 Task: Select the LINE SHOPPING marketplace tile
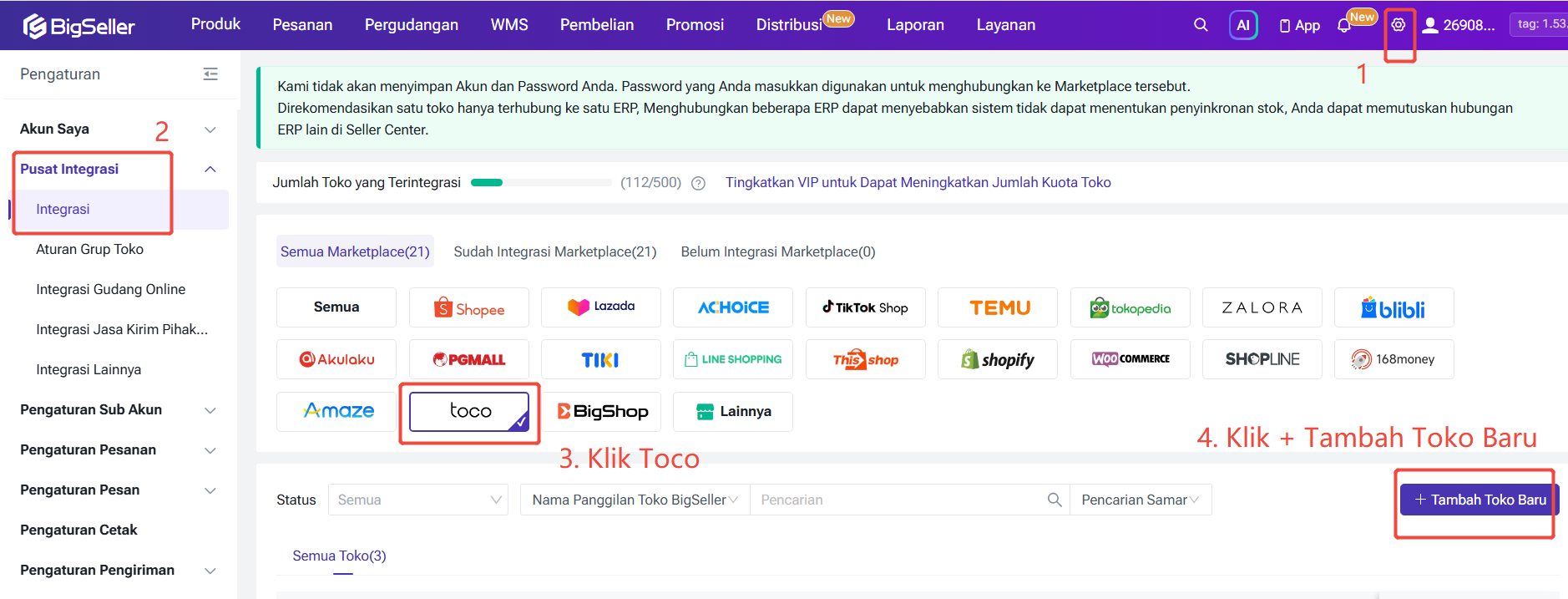(x=733, y=359)
